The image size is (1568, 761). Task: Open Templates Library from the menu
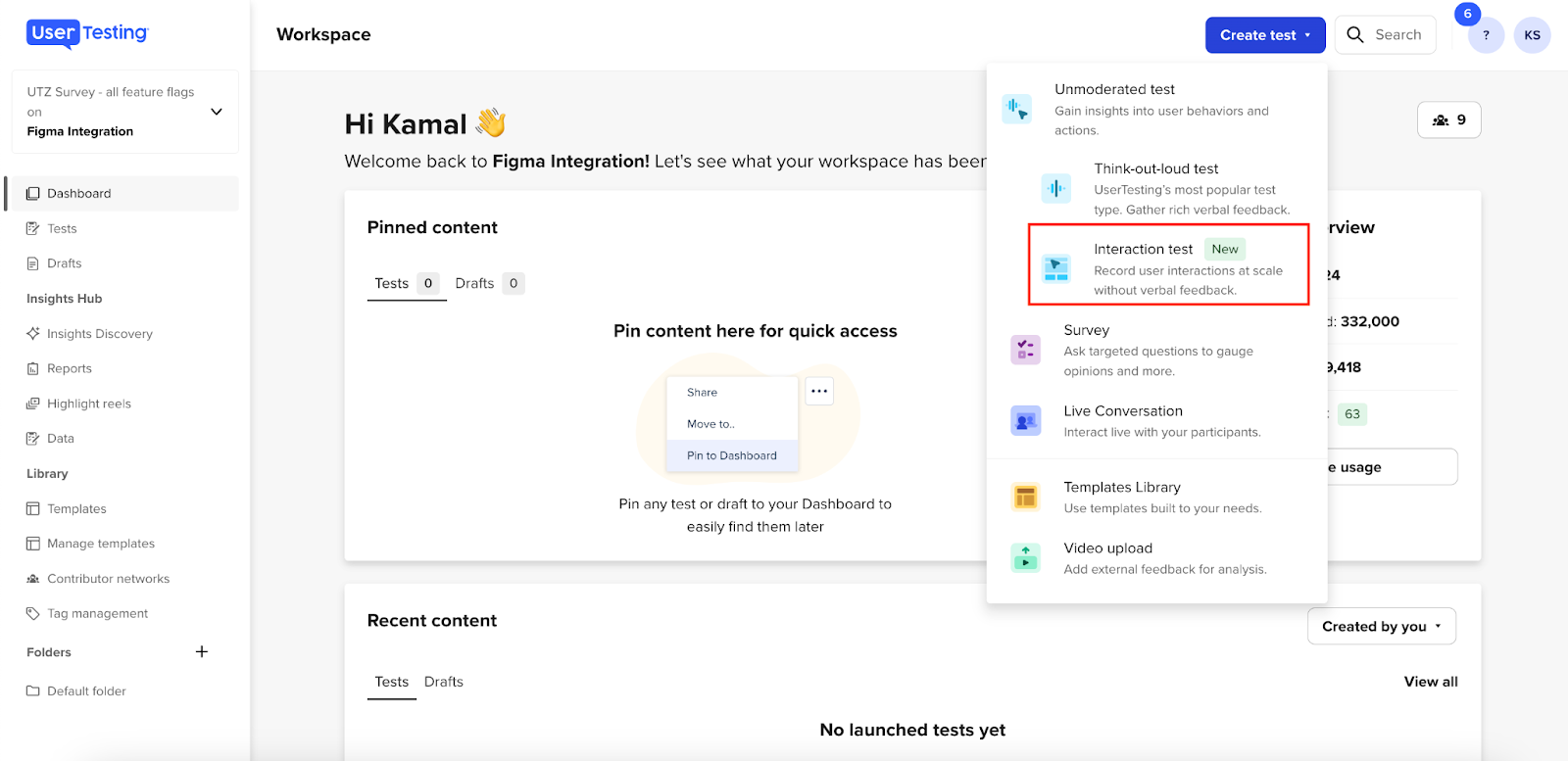click(x=1156, y=498)
